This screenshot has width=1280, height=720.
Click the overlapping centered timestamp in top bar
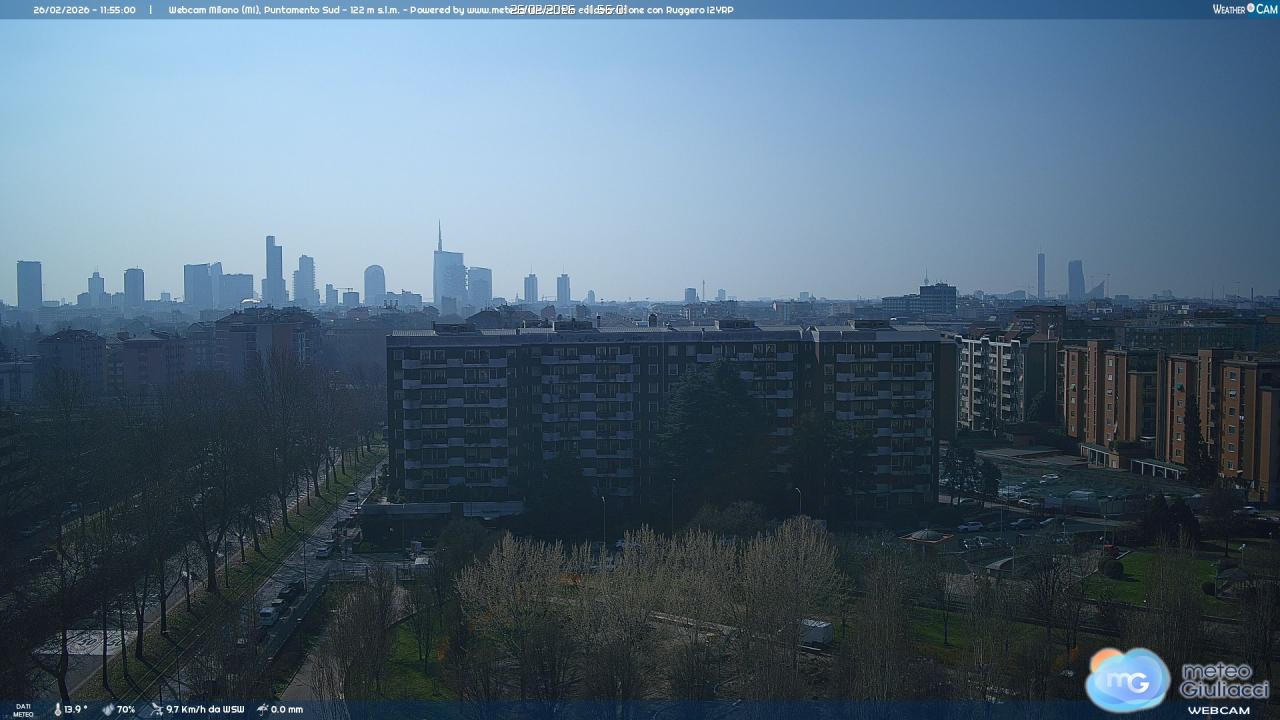568,10
